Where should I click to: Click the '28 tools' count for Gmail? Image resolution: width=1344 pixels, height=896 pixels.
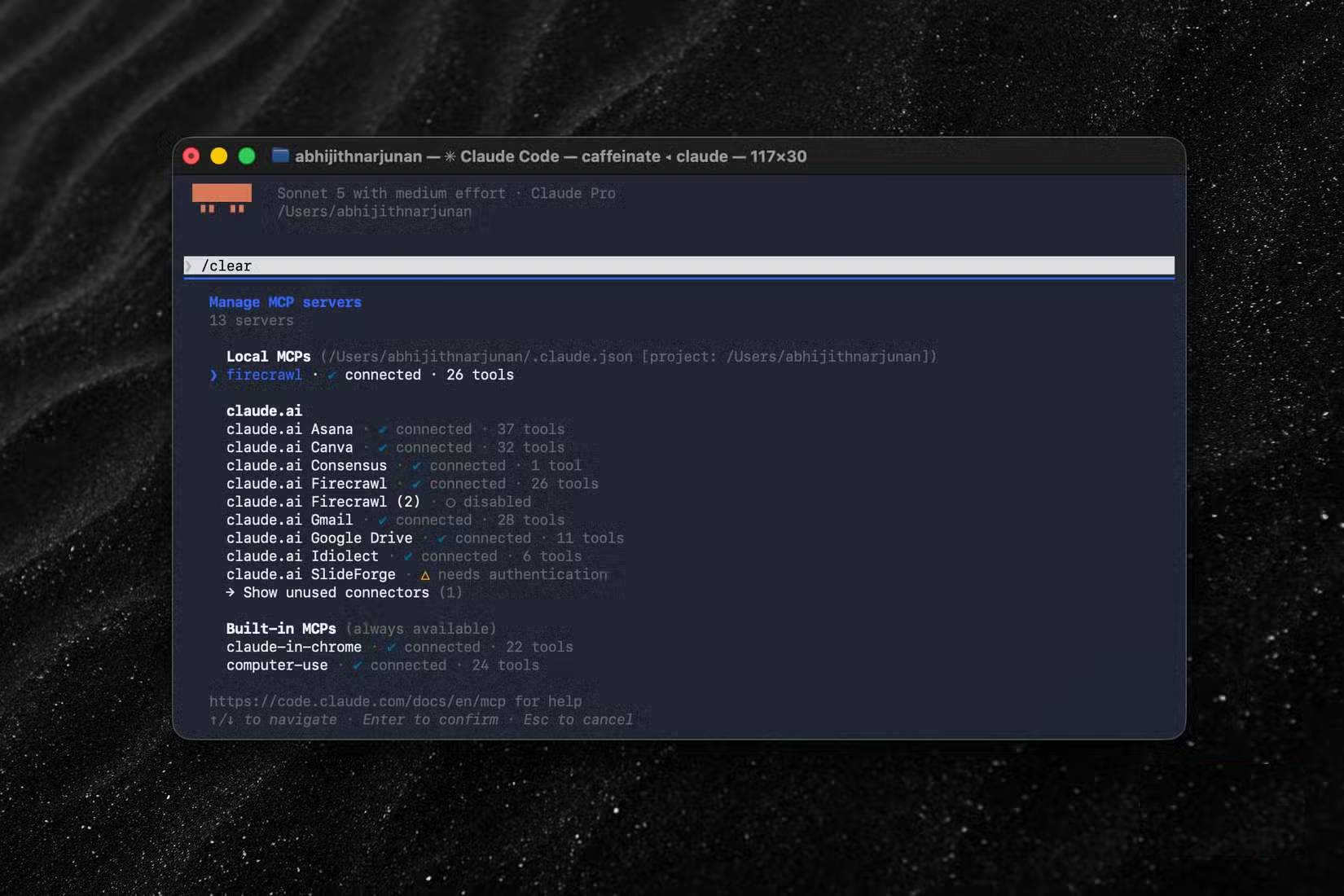pyautogui.click(x=531, y=520)
